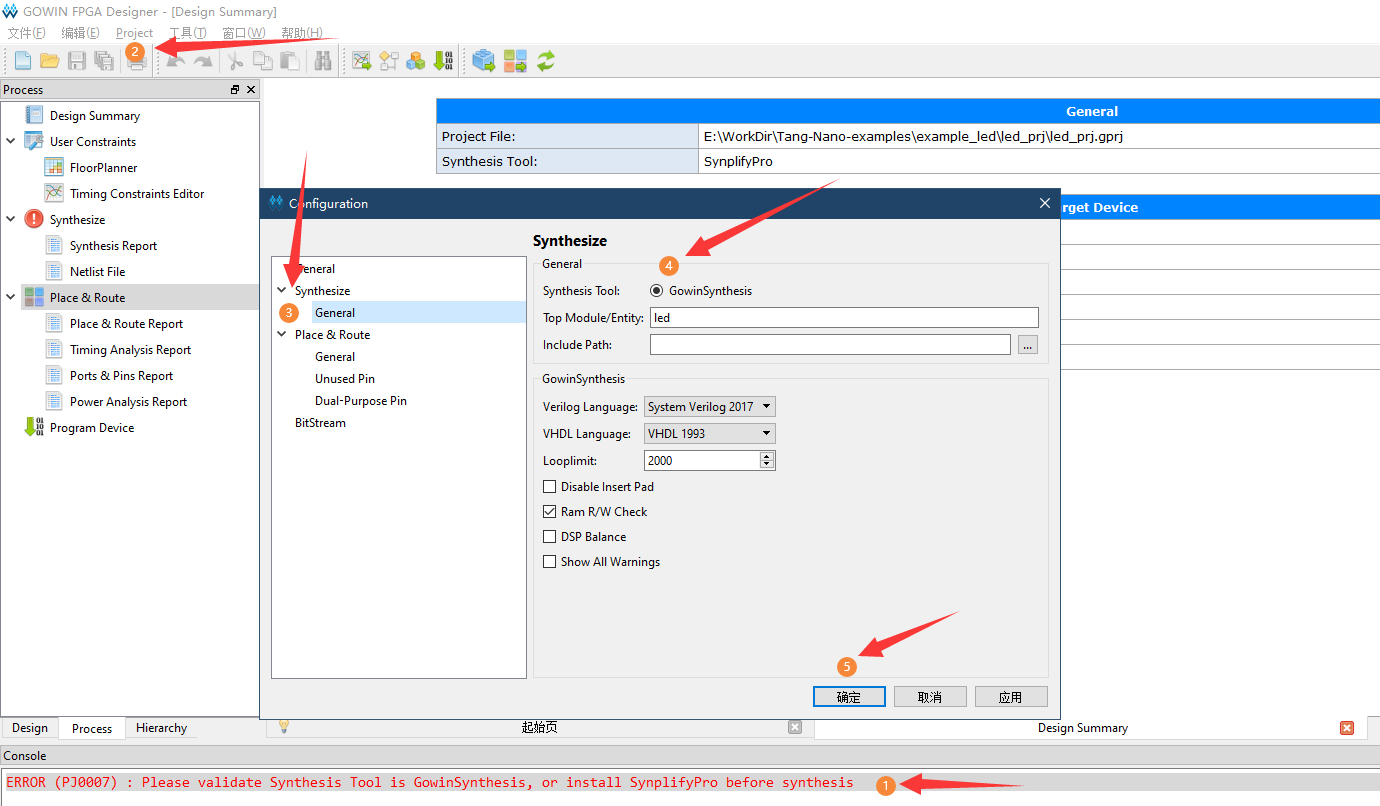The height and width of the screenshot is (806, 1380).
Task: Run Place & Route toolbar icon
Action: point(515,61)
